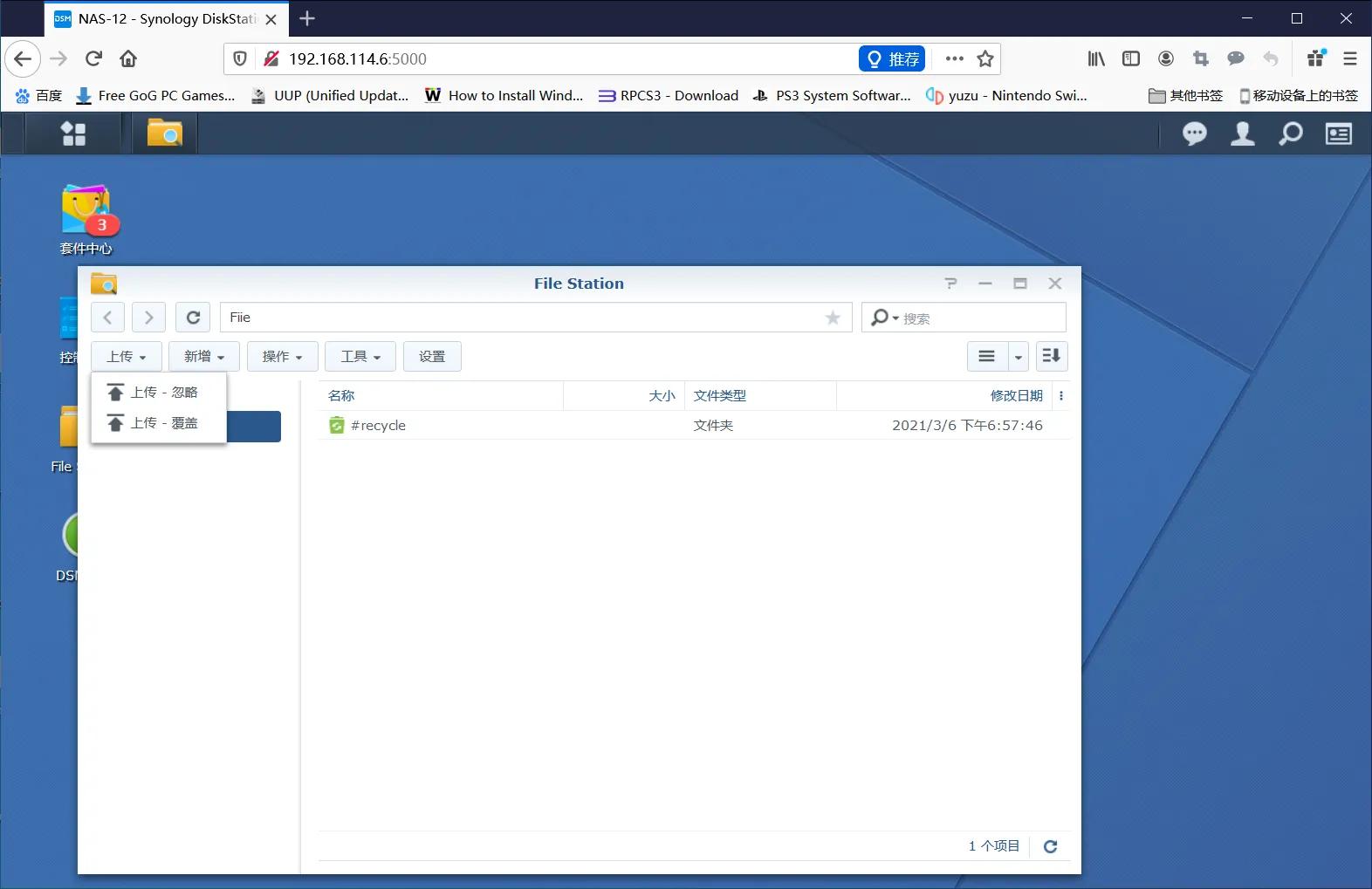Click the 2021/3/6 下午6:57:46 date cell
The image size is (1372, 889).
(x=967, y=426)
